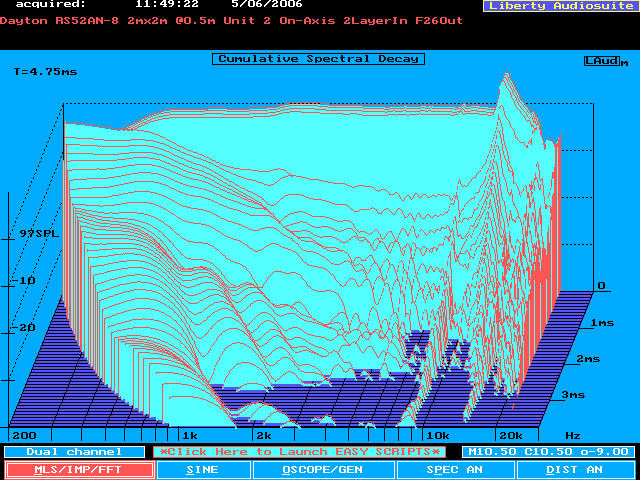The image size is (640, 480).
Task: Click the Liberty Audiosuite title badge
Action: point(558,6)
